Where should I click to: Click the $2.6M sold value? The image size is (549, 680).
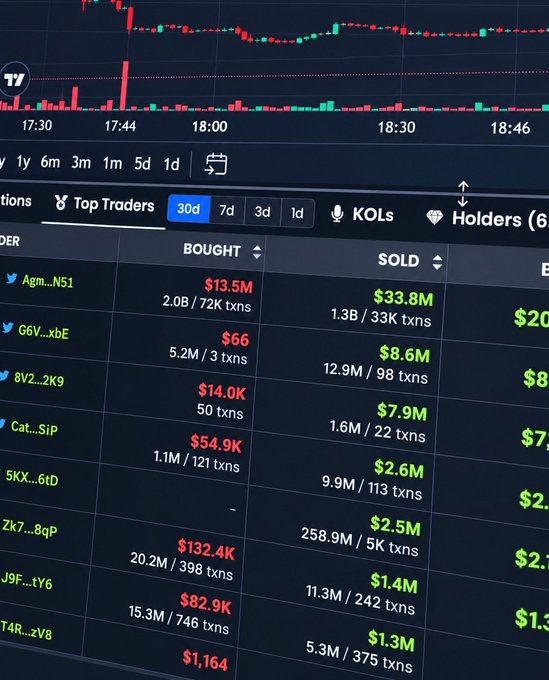coord(399,469)
